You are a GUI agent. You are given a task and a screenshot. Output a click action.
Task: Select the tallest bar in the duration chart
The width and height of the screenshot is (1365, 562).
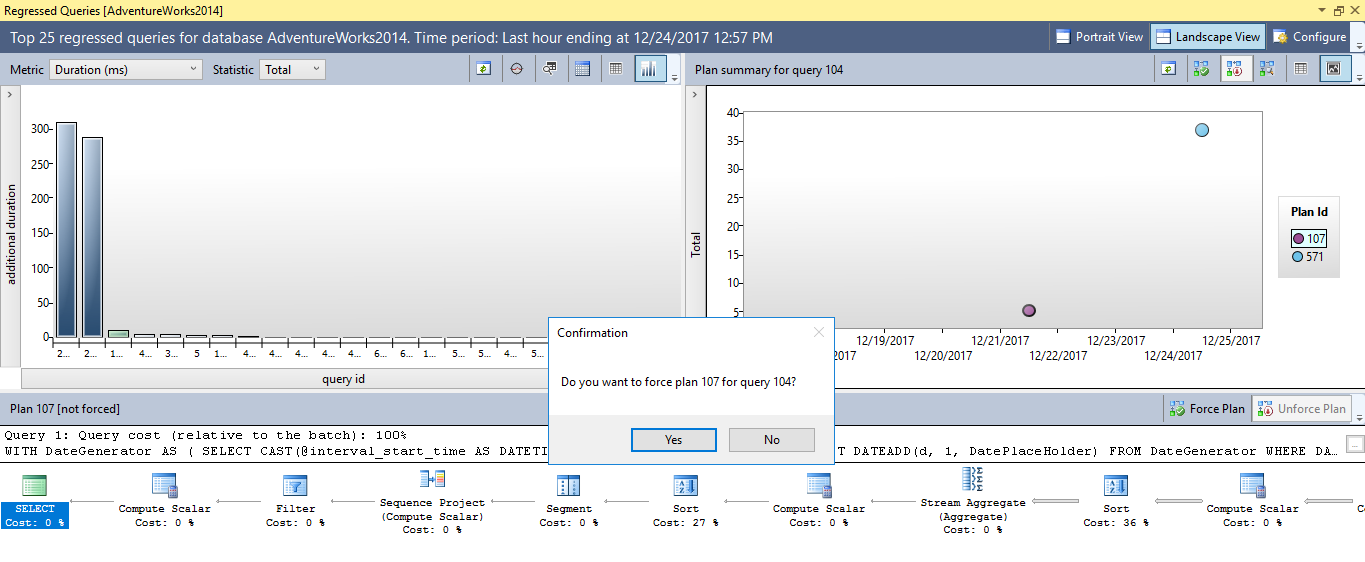point(66,230)
